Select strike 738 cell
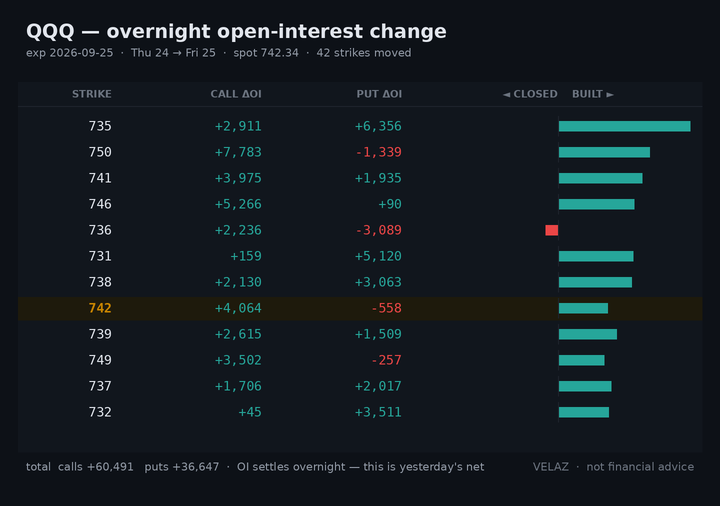 pyautogui.click(x=100, y=282)
